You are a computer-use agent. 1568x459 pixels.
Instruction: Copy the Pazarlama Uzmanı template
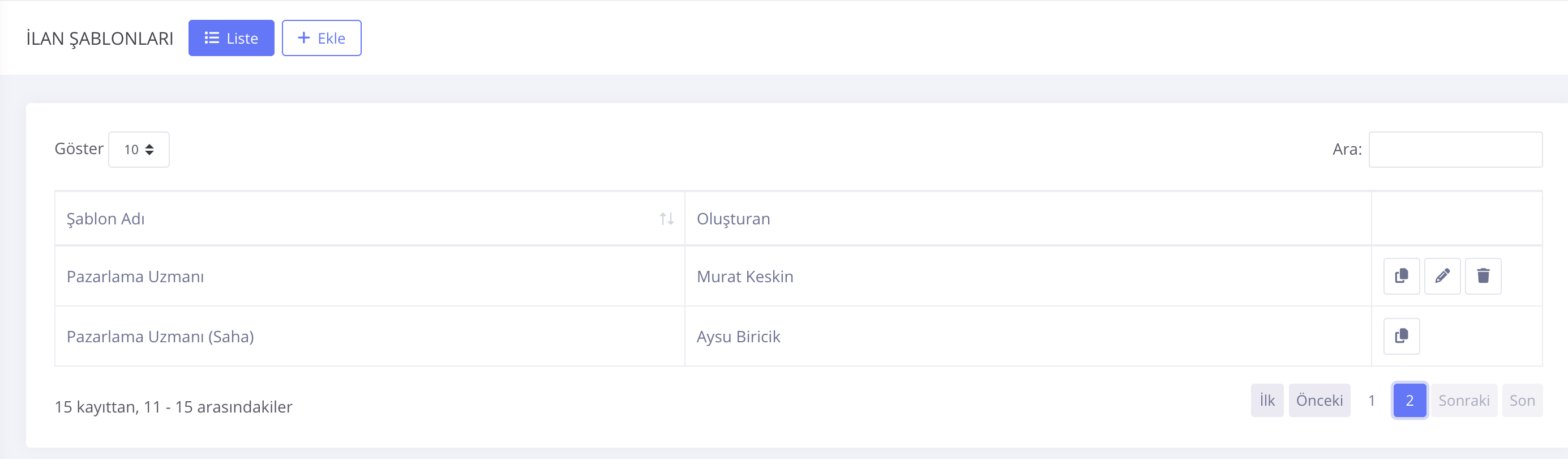point(1401,276)
